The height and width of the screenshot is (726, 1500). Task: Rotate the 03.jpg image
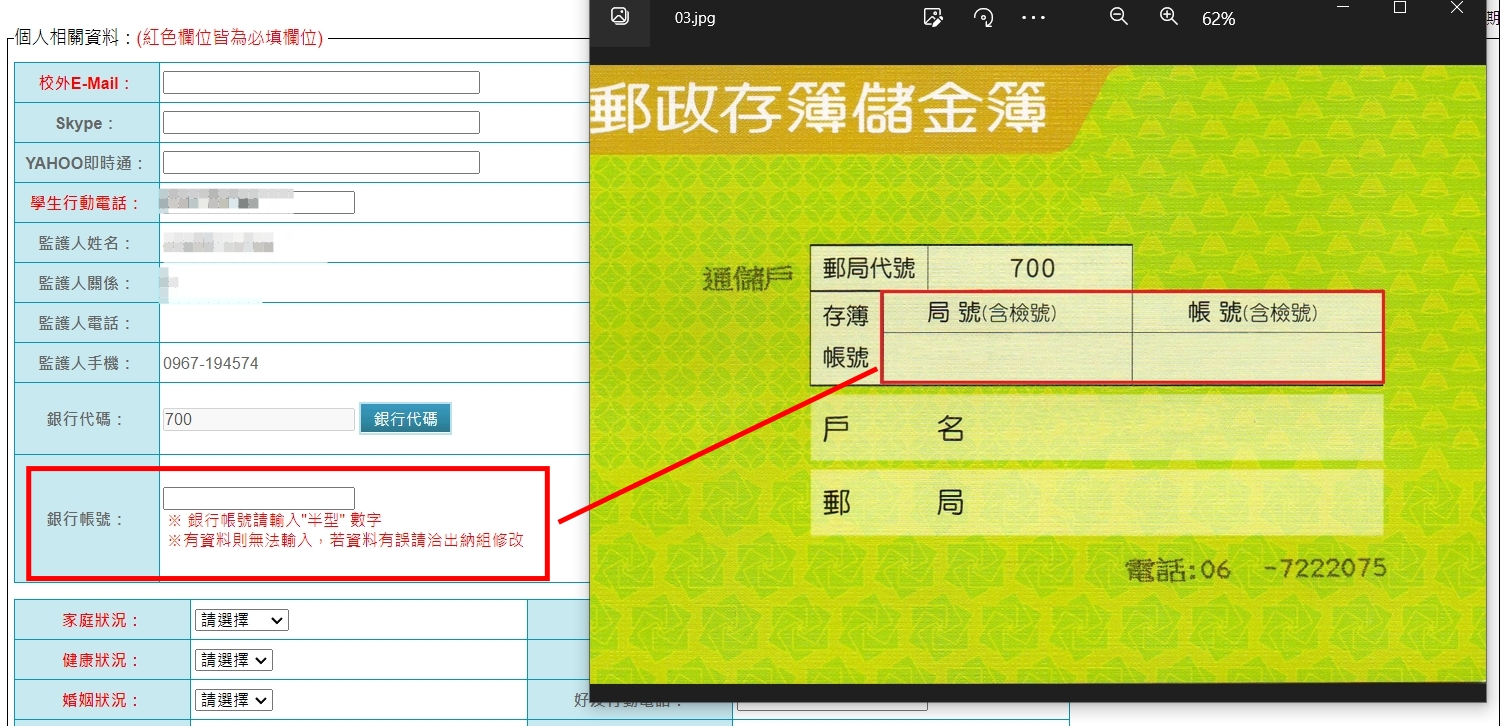click(983, 18)
